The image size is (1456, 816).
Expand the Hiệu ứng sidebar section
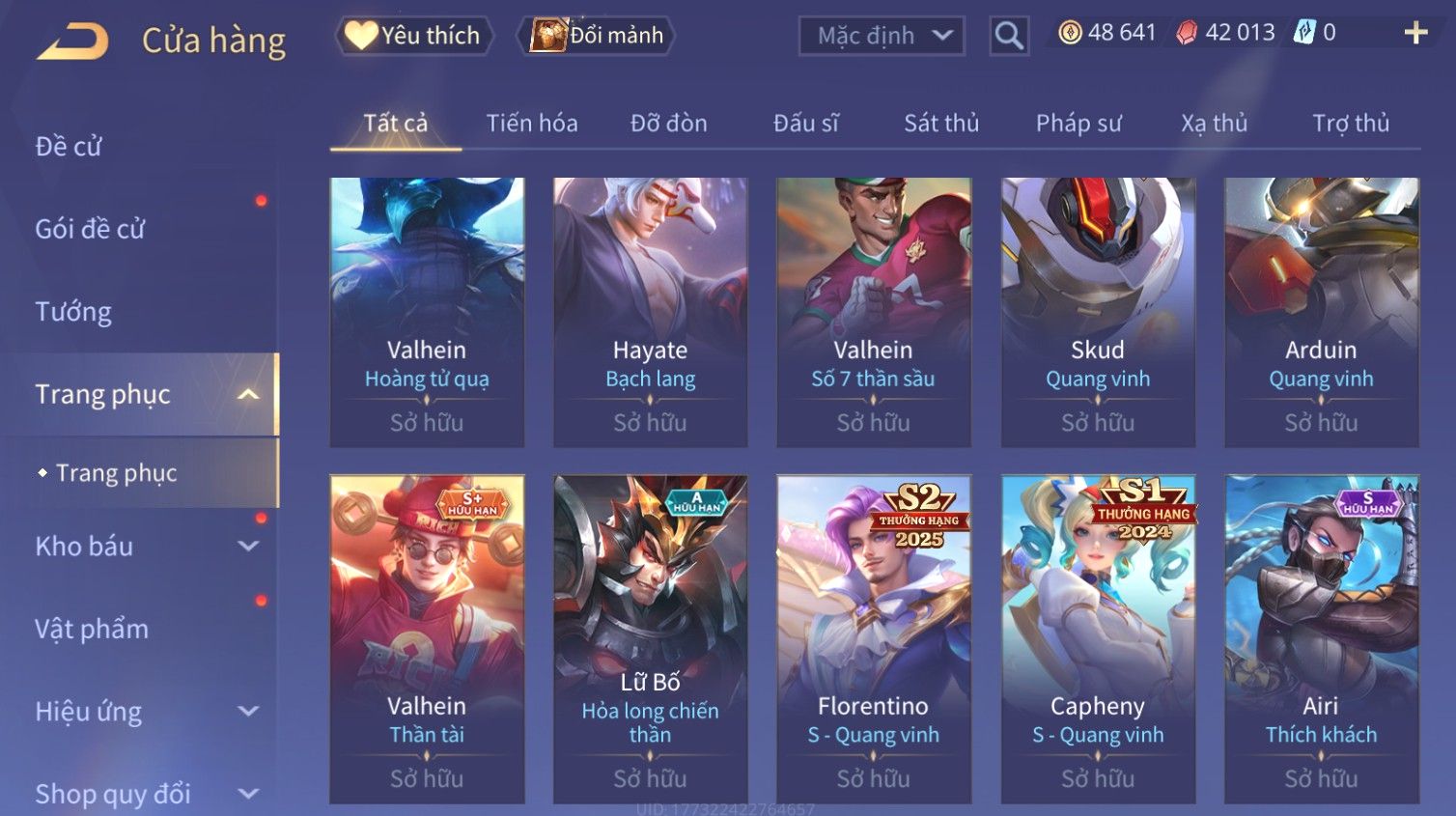point(248,711)
